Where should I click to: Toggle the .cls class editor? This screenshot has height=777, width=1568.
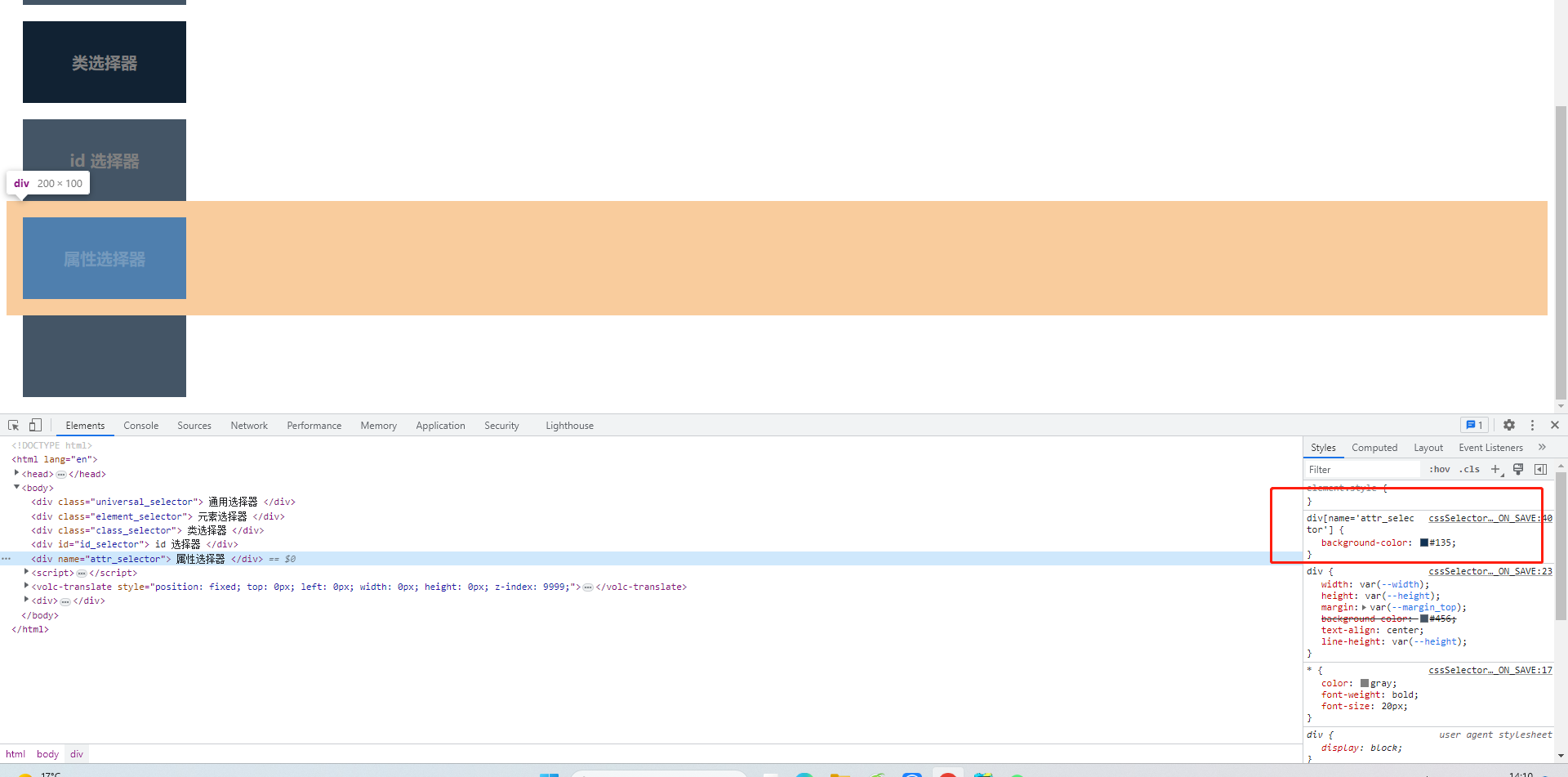pyautogui.click(x=1470, y=469)
